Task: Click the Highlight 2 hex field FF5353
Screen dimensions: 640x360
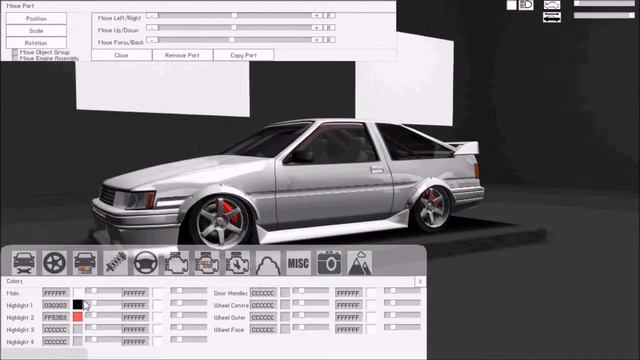Action: pos(56,317)
